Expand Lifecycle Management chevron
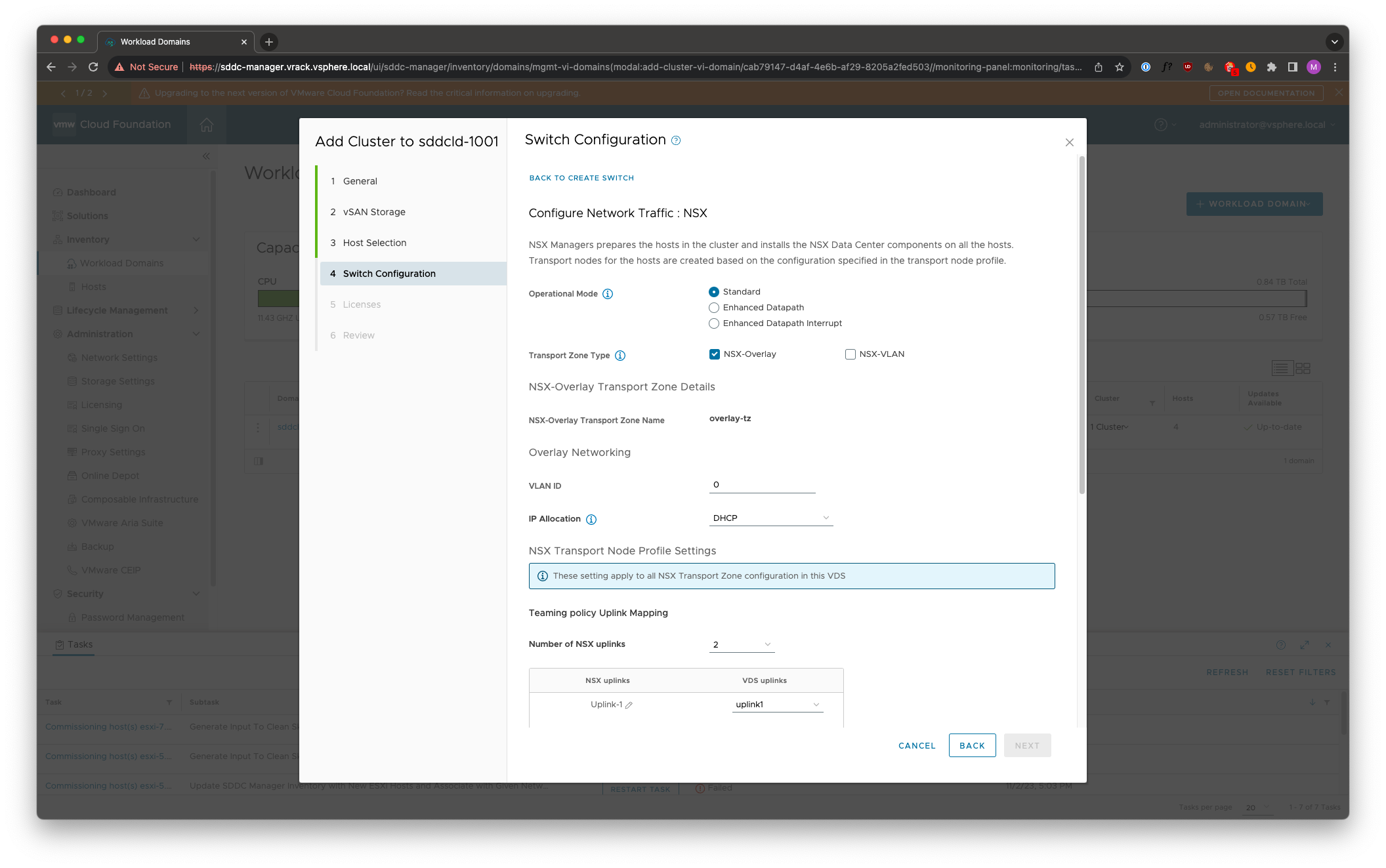1386x868 pixels. click(x=196, y=310)
